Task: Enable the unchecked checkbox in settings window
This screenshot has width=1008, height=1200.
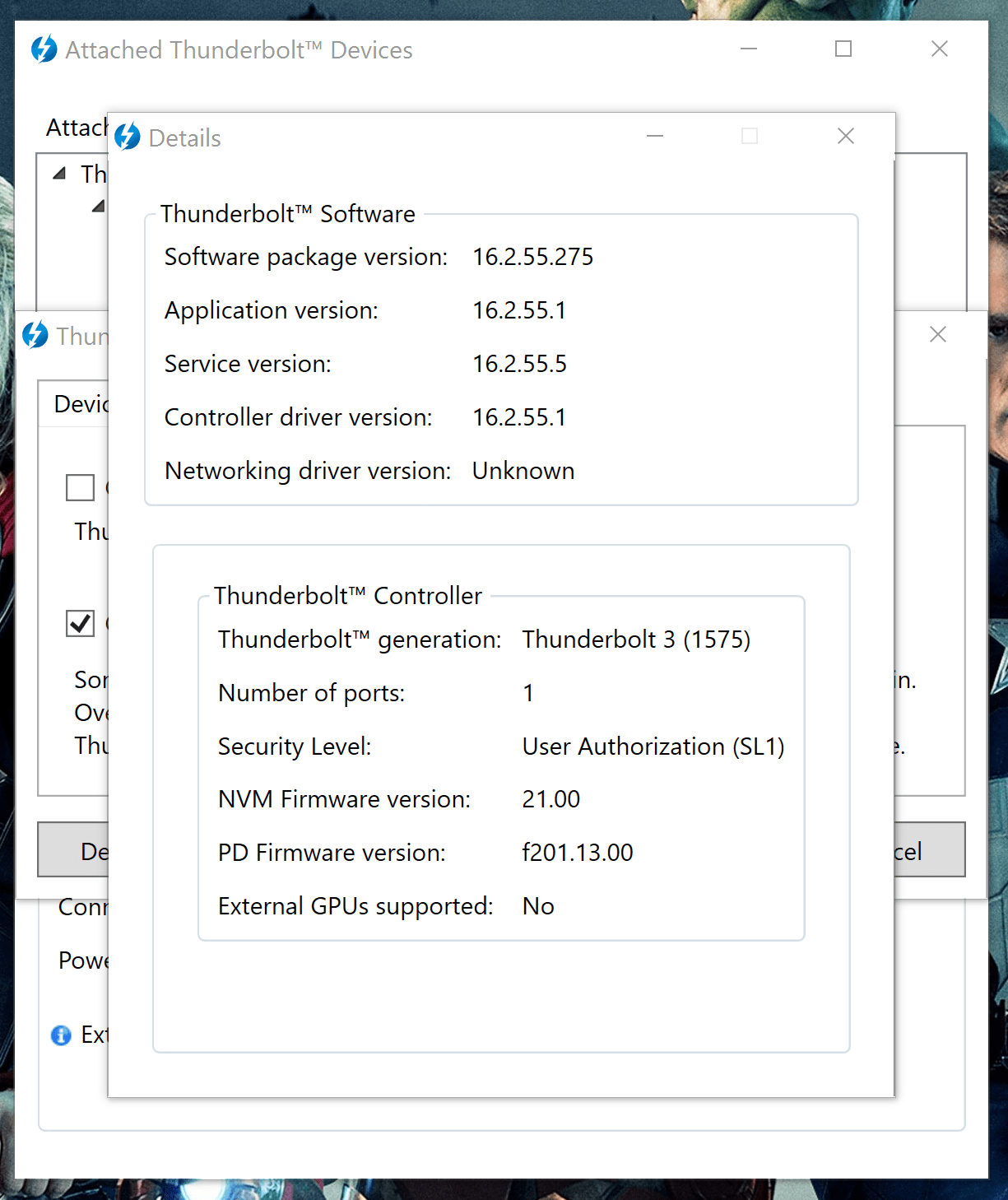Action: click(x=80, y=487)
